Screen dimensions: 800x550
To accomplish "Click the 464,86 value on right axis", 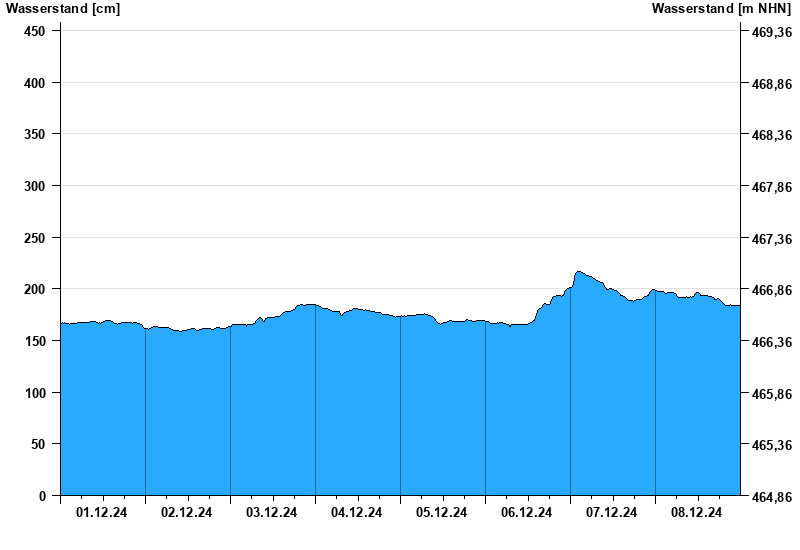I will tap(772, 496).
